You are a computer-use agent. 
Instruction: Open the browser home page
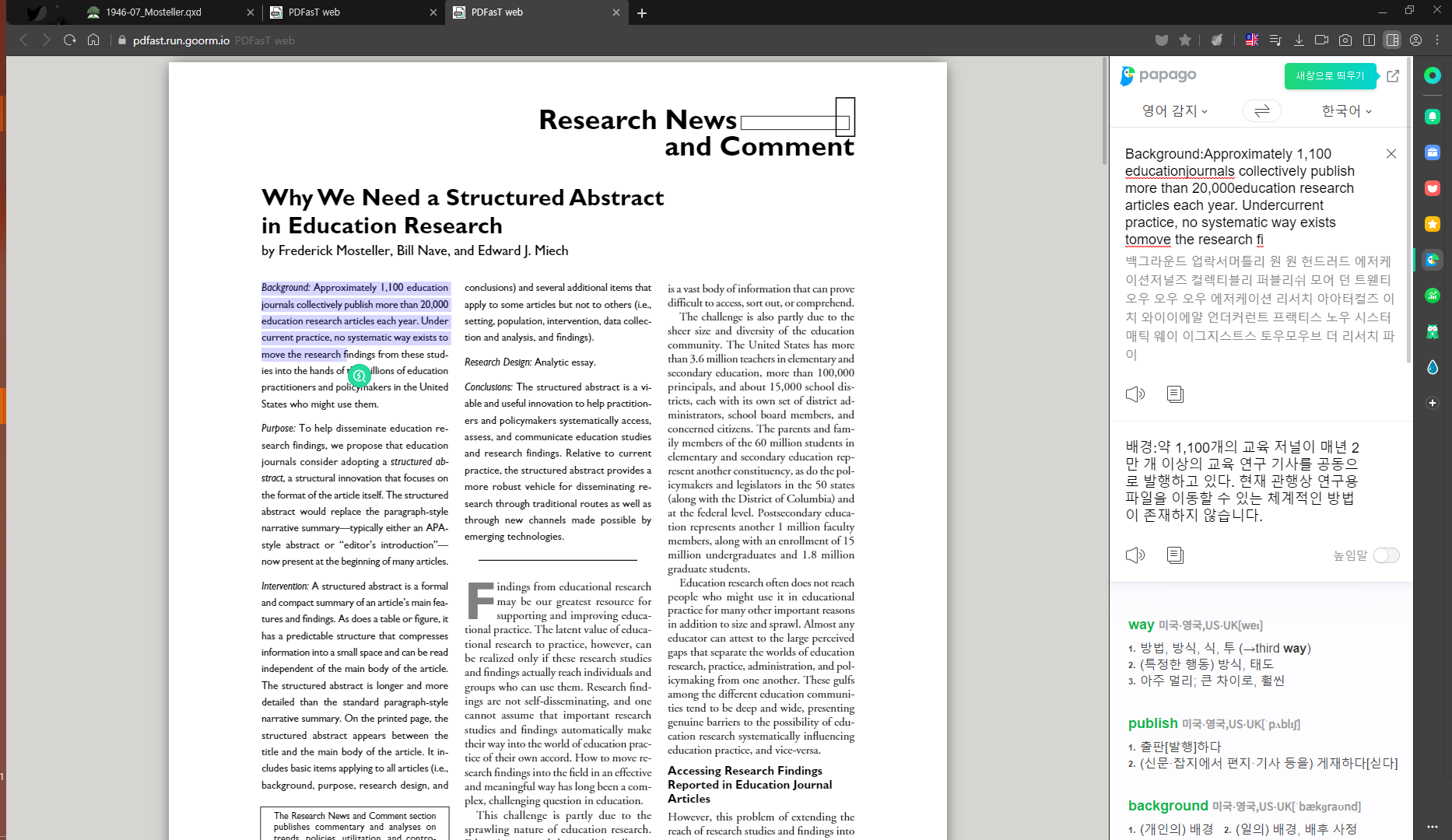93,40
